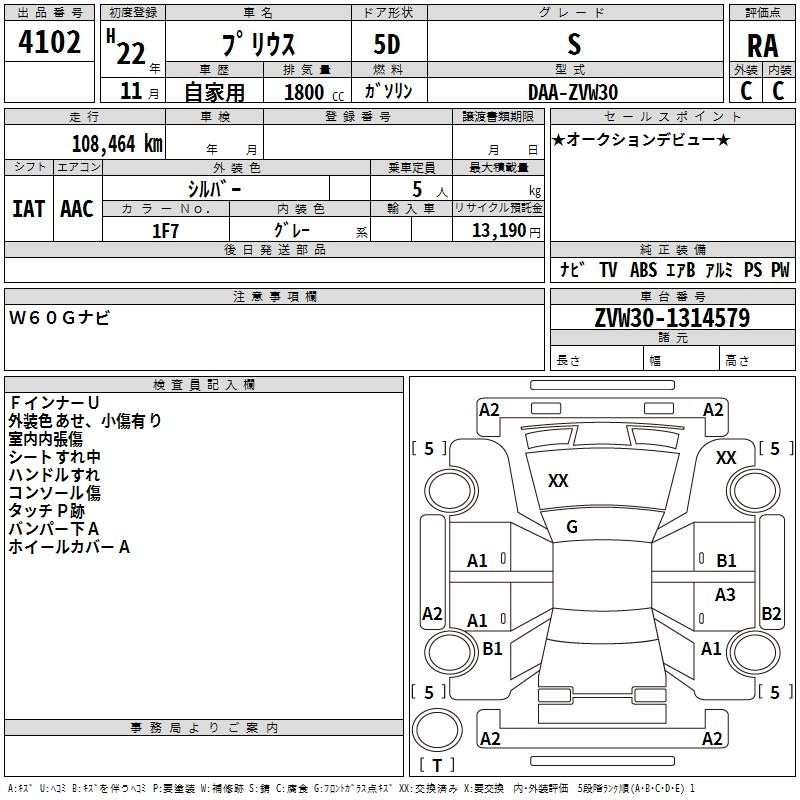Click the B2 mark on right side sill
The image size is (800, 800).
771,613
